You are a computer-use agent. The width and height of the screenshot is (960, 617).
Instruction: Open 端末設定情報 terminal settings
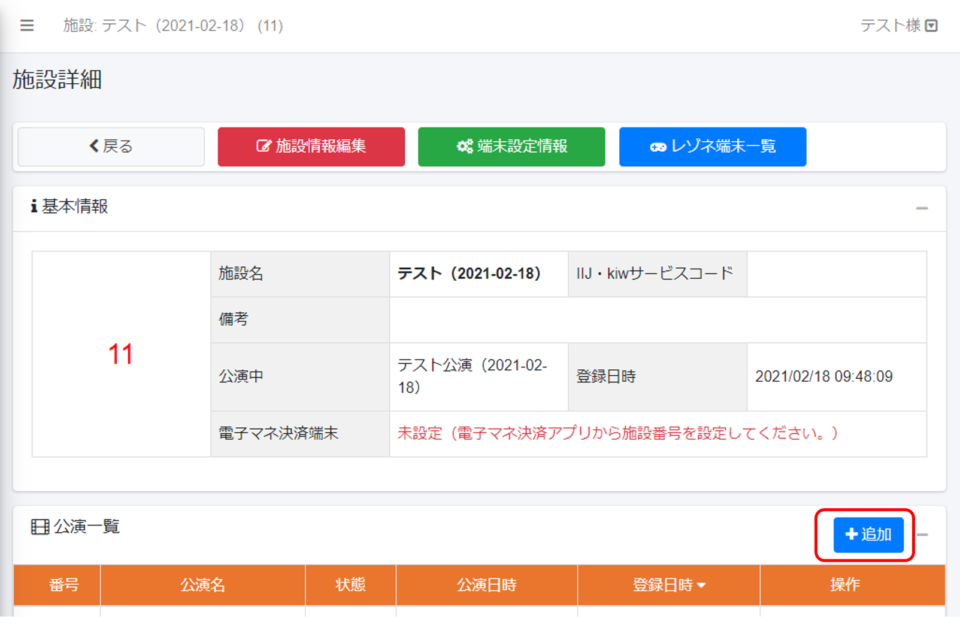pos(511,146)
